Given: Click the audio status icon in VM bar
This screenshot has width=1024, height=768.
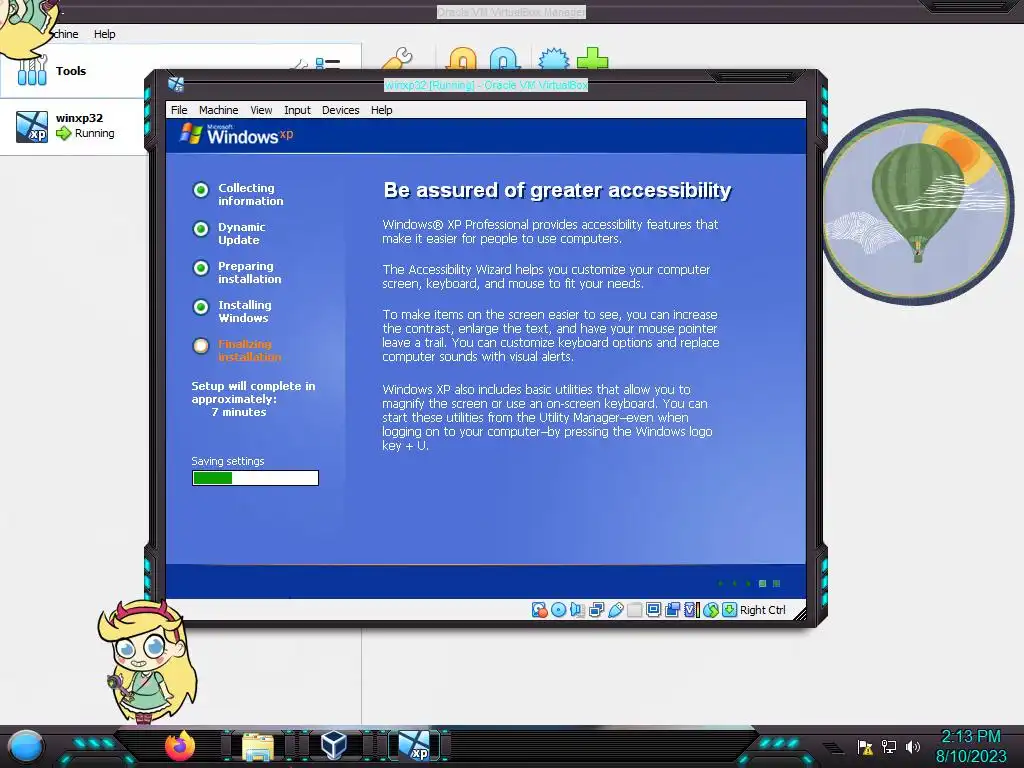Looking at the screenshot, I should tap(577, 610).
